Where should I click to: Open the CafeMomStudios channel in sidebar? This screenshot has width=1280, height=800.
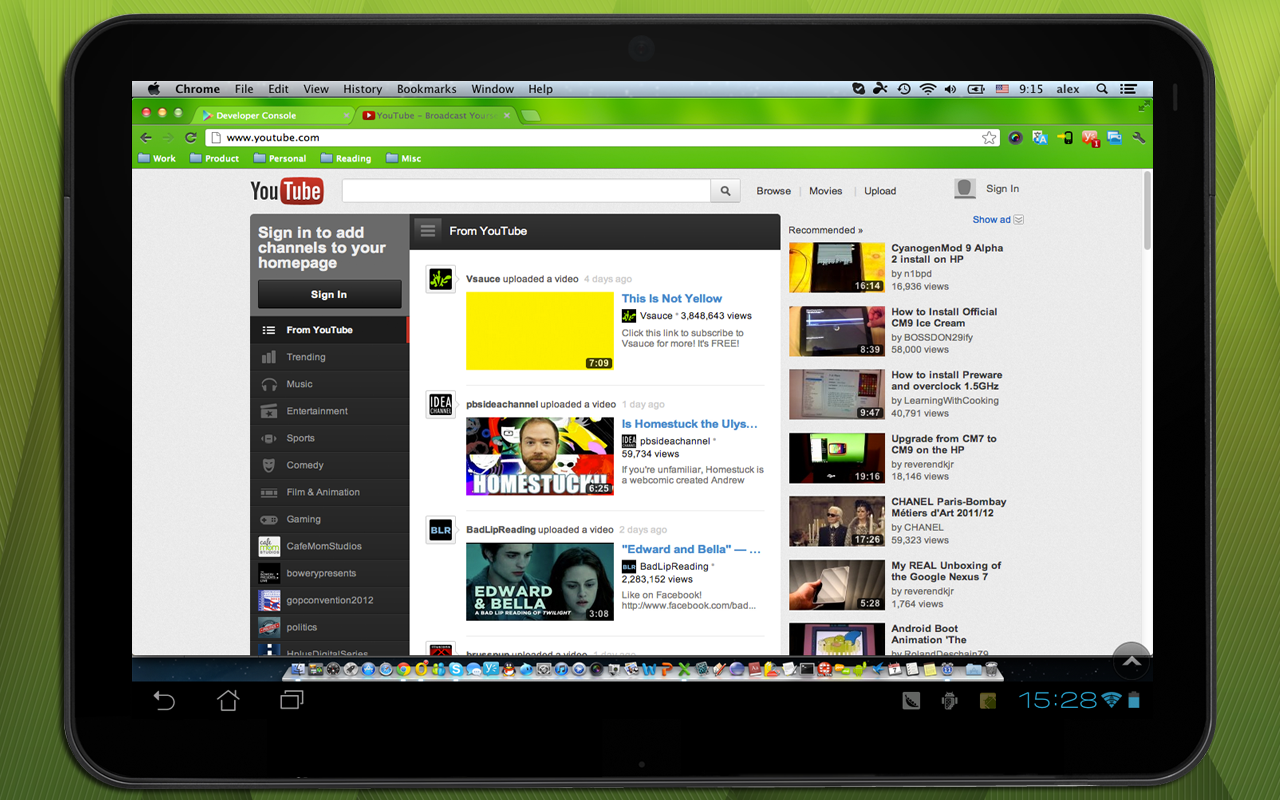[329, 546]
